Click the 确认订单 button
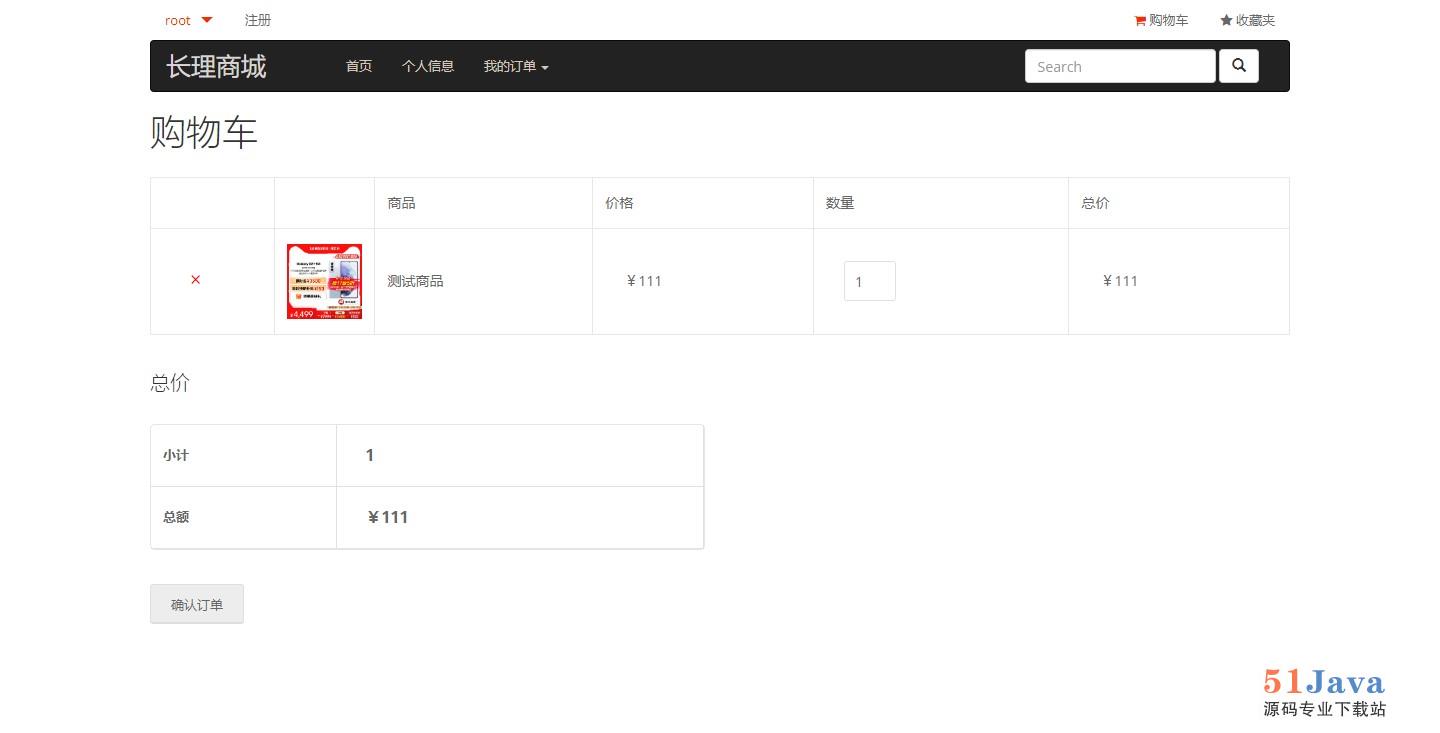The height and width of the screenshot is (733, 1440). (x=197, y=604)
